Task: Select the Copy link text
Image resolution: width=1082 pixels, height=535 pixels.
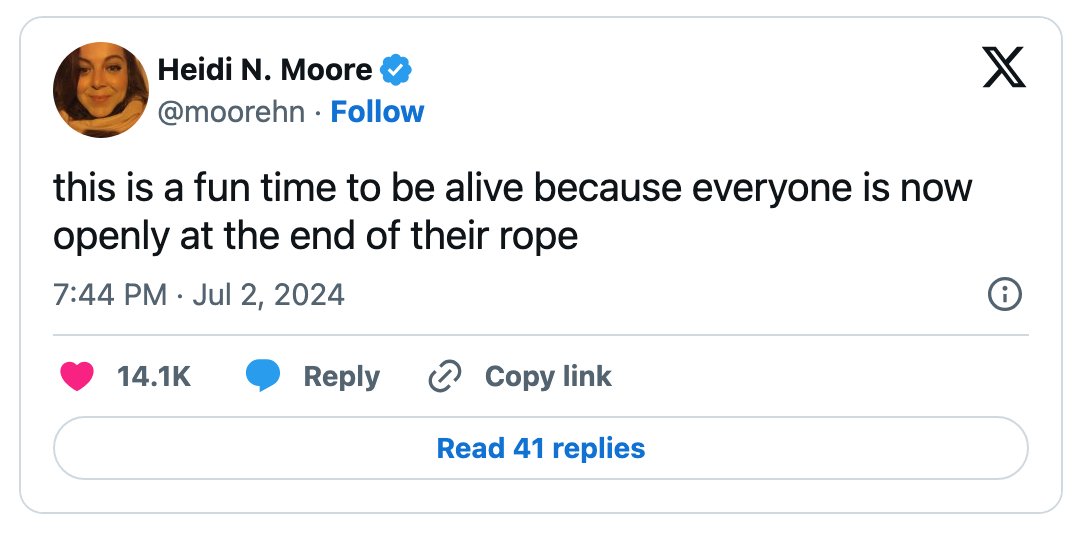Action: (548, 377)
